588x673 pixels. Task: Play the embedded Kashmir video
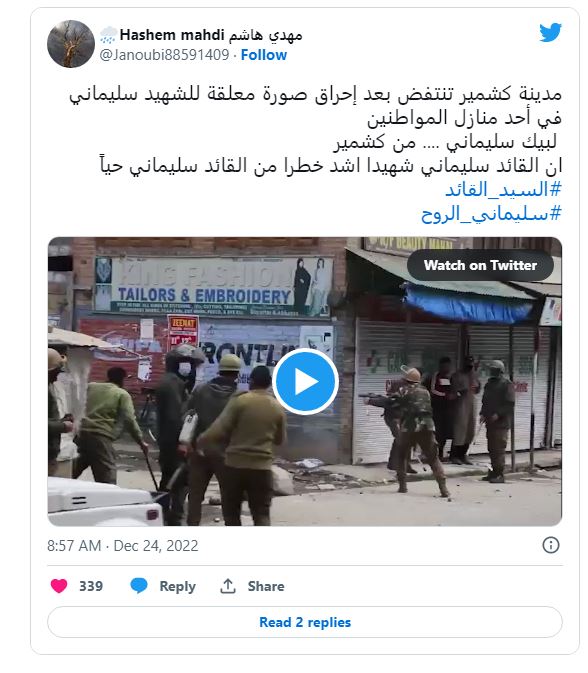tap(305, 381)
